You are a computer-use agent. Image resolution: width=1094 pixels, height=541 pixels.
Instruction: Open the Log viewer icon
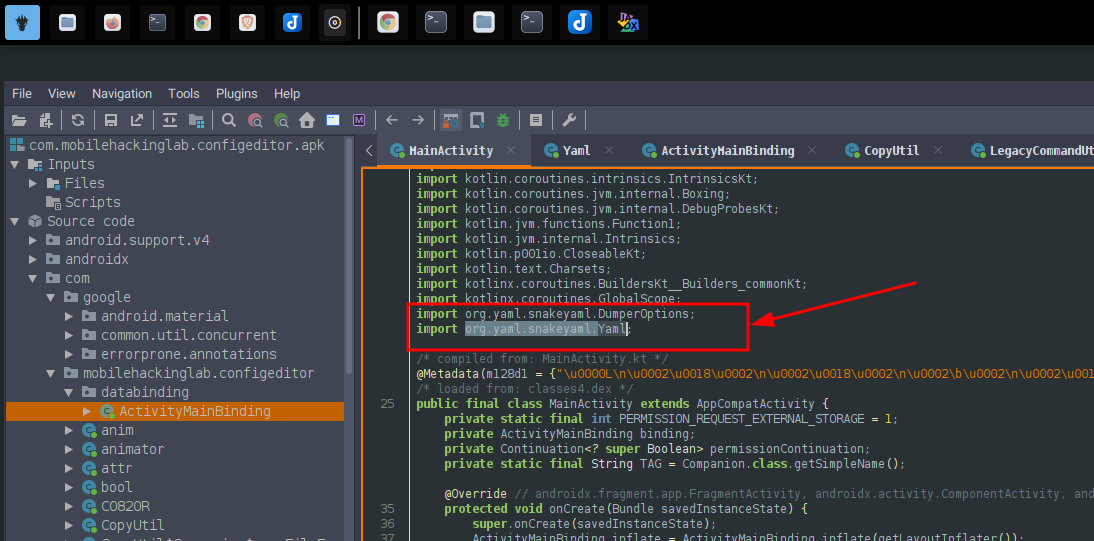pyautogui.click(x=536, y=120)
